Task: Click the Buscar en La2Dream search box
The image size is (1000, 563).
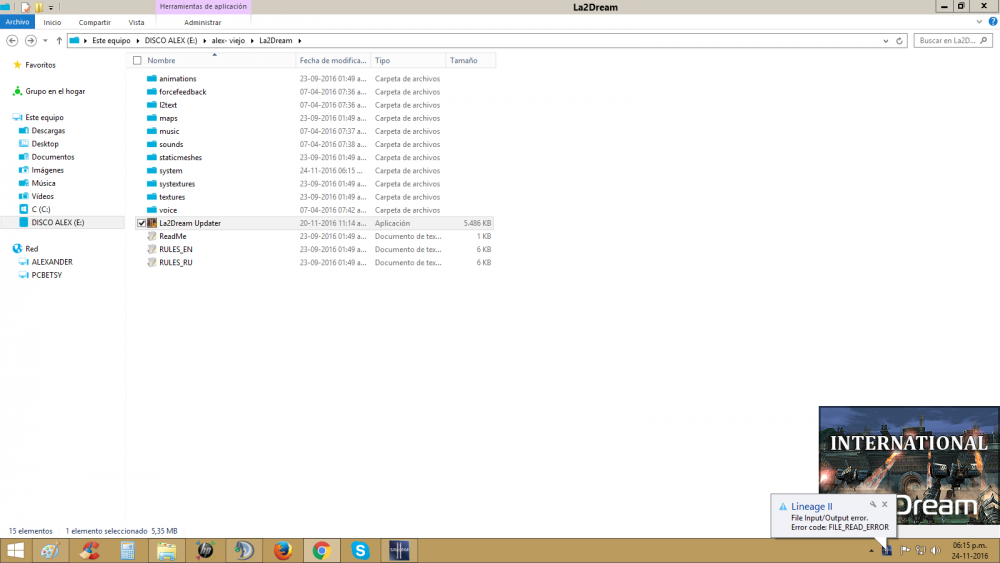Action: pyautogui.click(x=950, y=41)
